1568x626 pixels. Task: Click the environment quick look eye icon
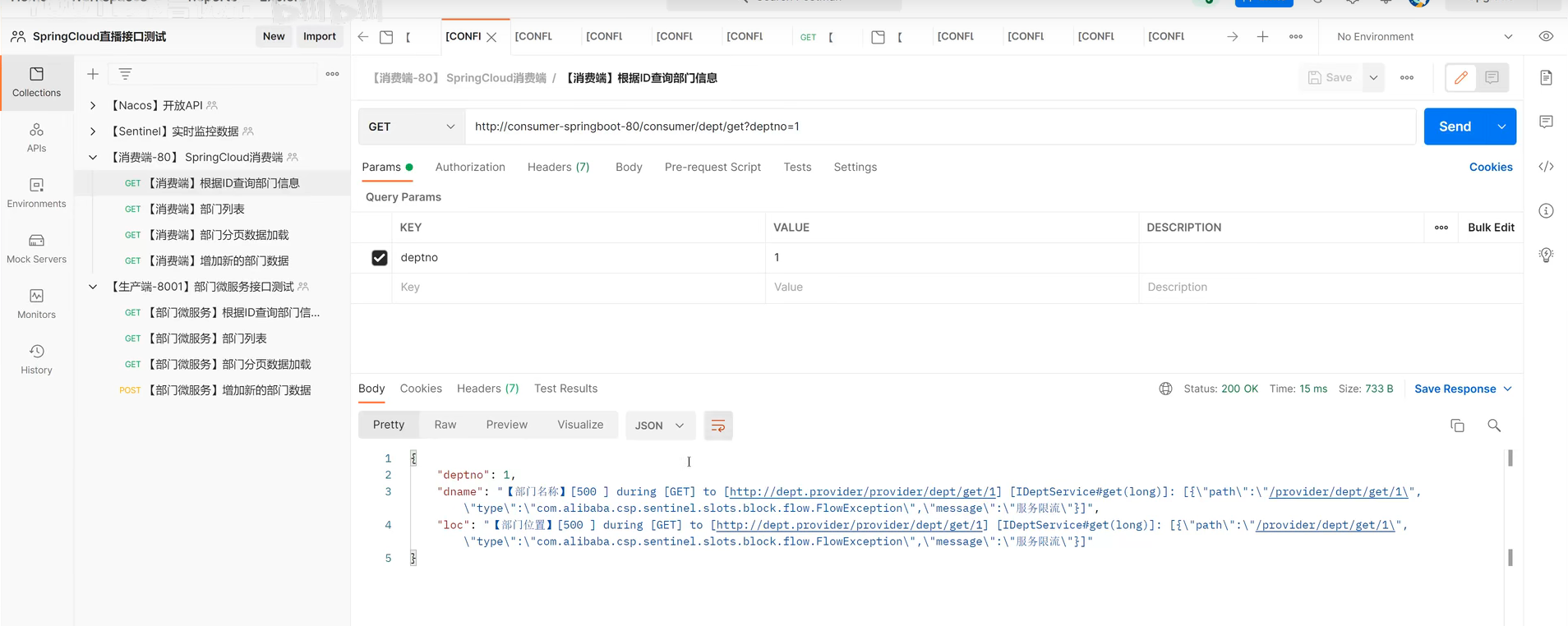coord(1546,37)
